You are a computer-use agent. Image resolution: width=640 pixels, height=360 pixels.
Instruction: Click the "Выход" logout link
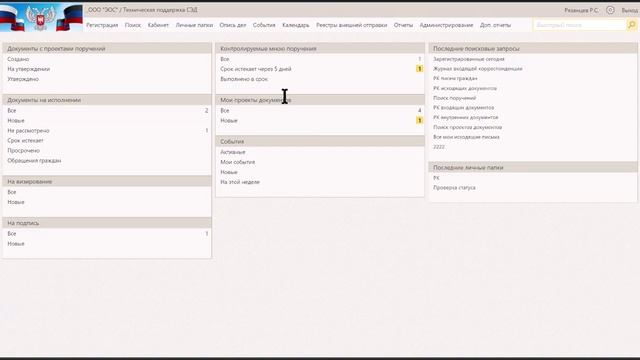click(x=630, y=10)
